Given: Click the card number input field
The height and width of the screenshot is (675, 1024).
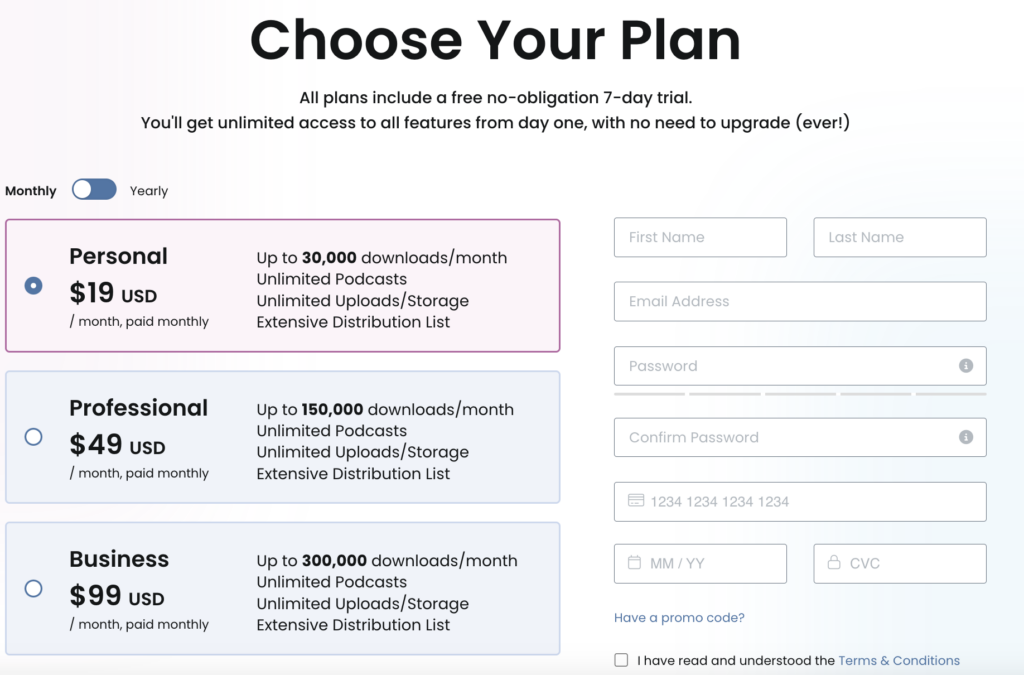Looking at the screenshot, I should [800, 501].
